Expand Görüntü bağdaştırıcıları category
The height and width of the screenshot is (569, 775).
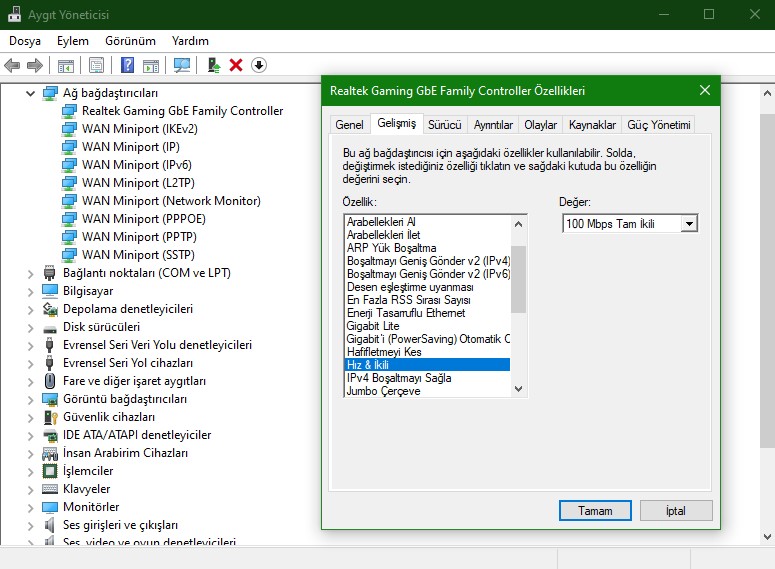click(31, 399)
